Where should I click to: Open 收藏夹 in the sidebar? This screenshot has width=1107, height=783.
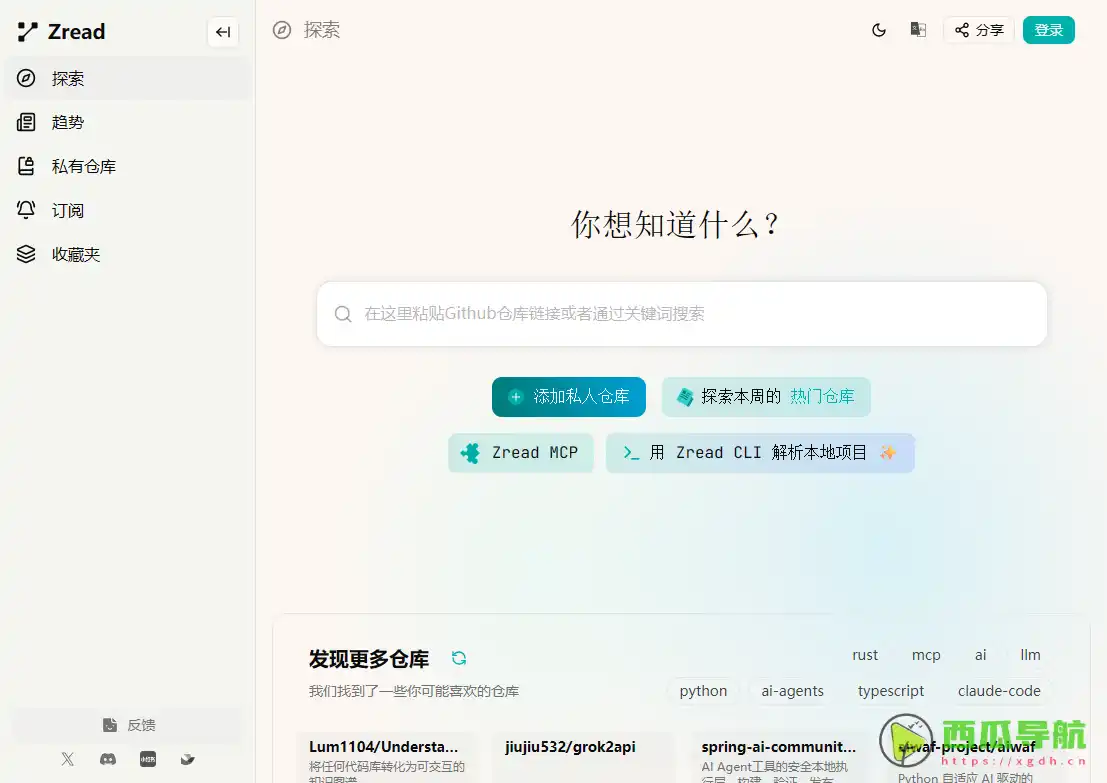(x=128, y=254)
